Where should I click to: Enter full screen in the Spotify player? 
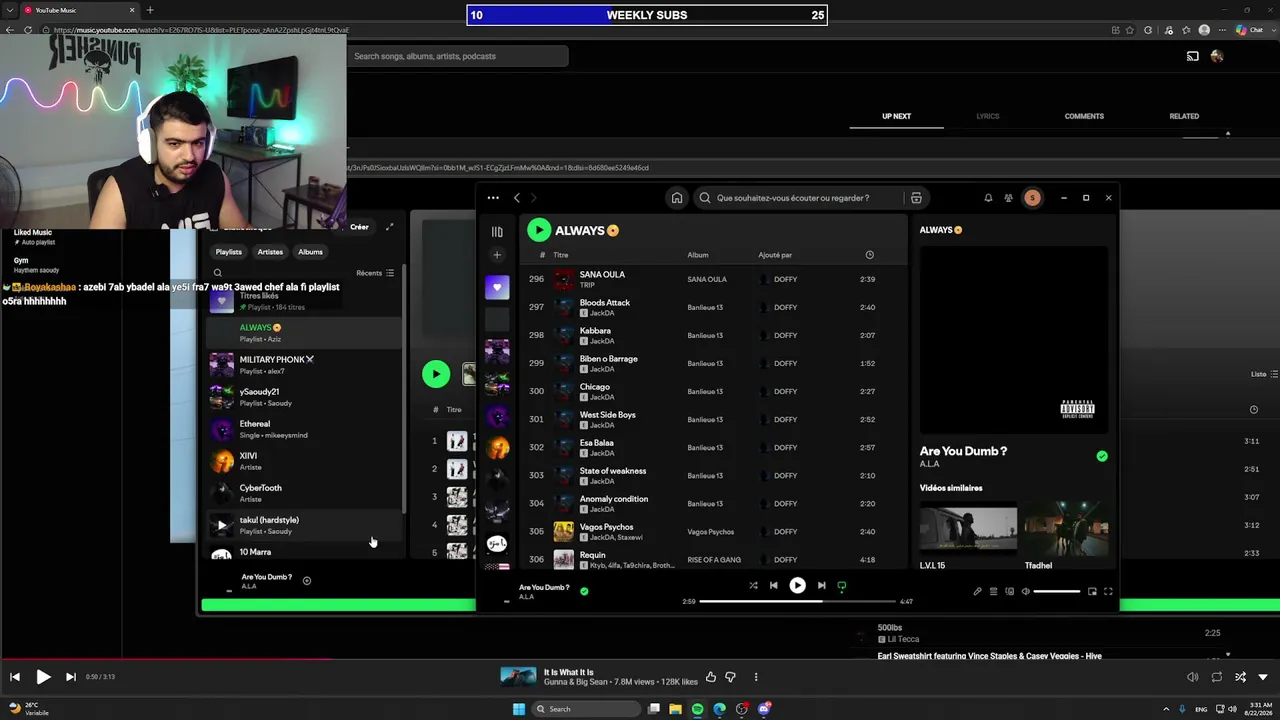(1108, 591)
